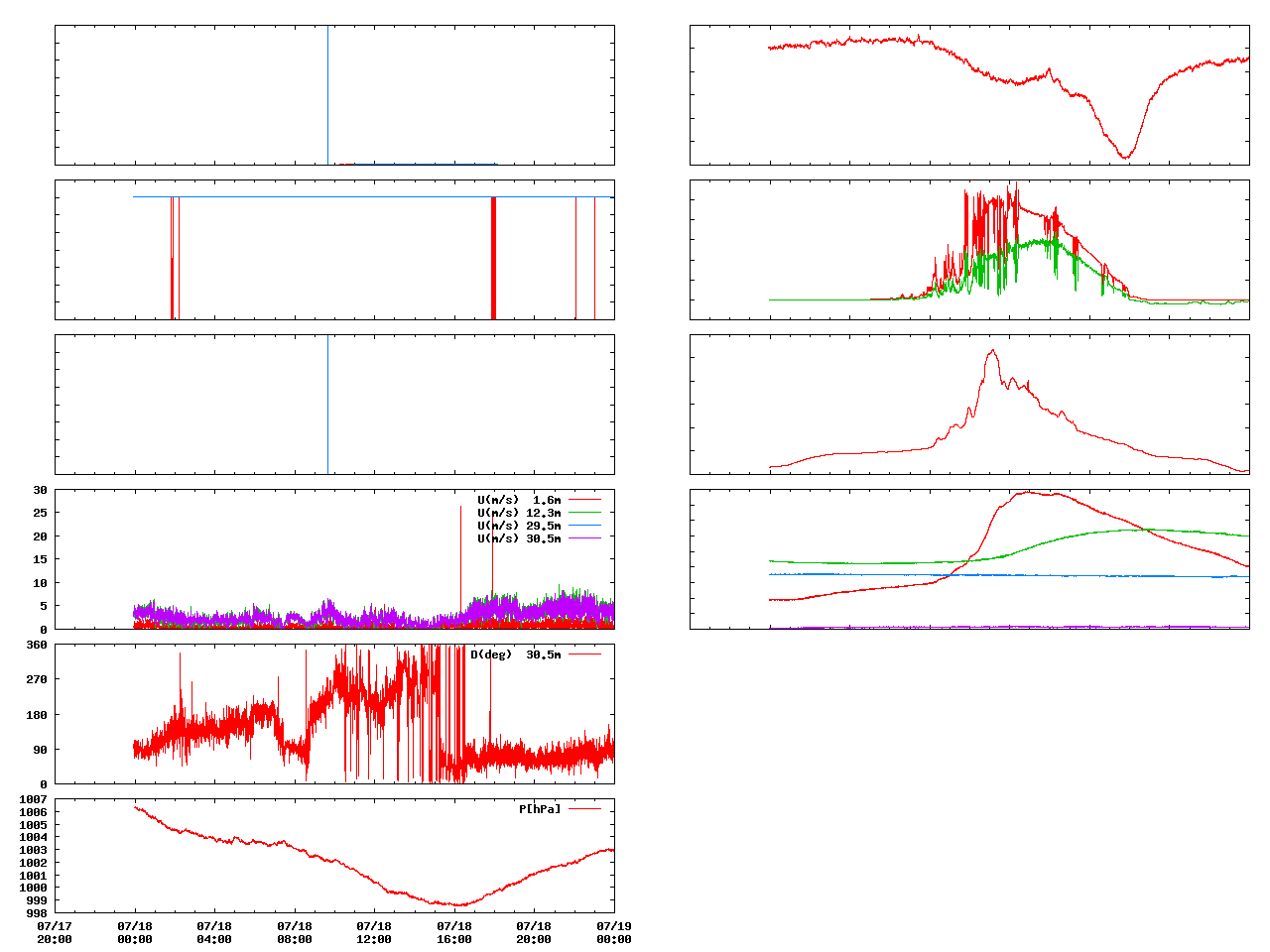Click the red line sample beside P[hPa]
1270x952 pixels.
point(584,809)
